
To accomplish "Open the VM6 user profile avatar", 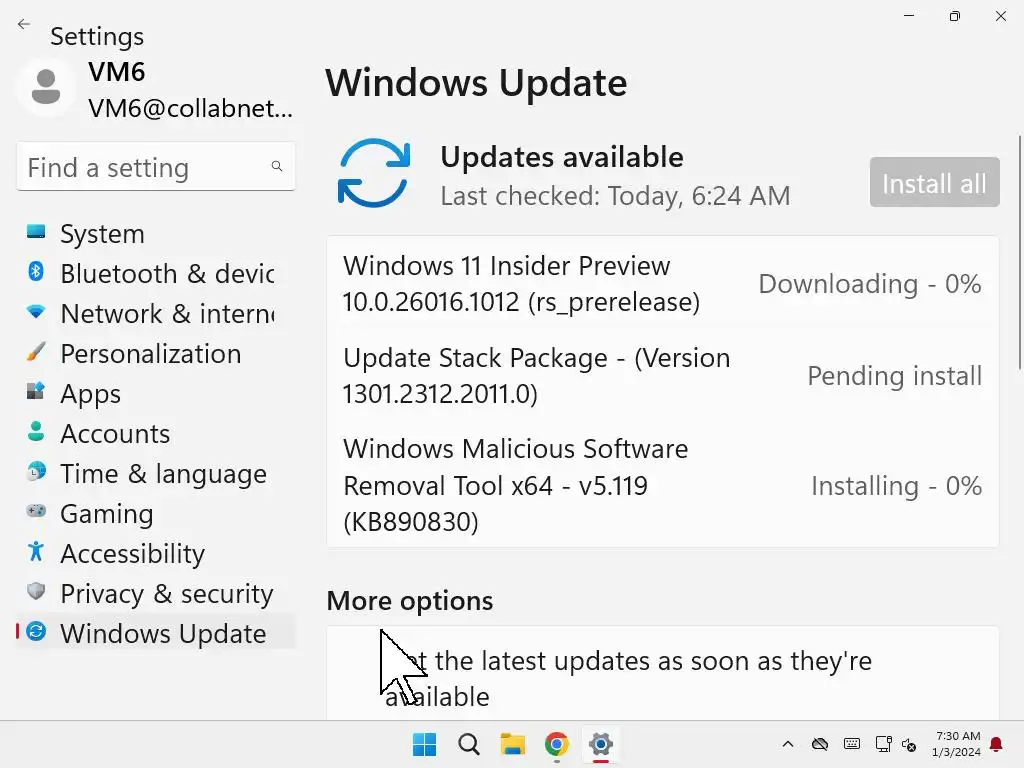I will (x=46, y=87).
